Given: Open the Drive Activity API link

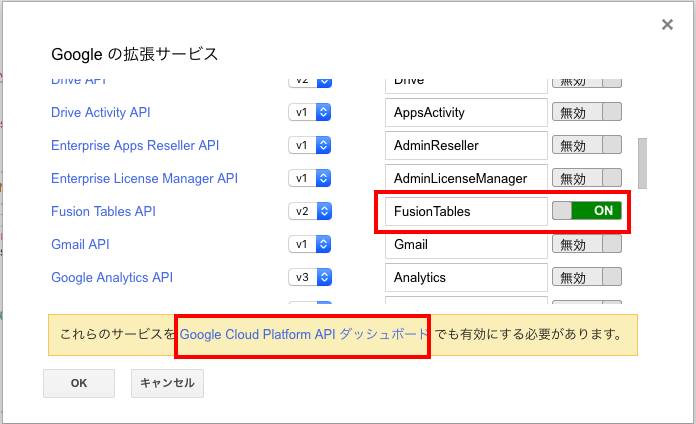Looking at the screenshot, I should point(101,112).
